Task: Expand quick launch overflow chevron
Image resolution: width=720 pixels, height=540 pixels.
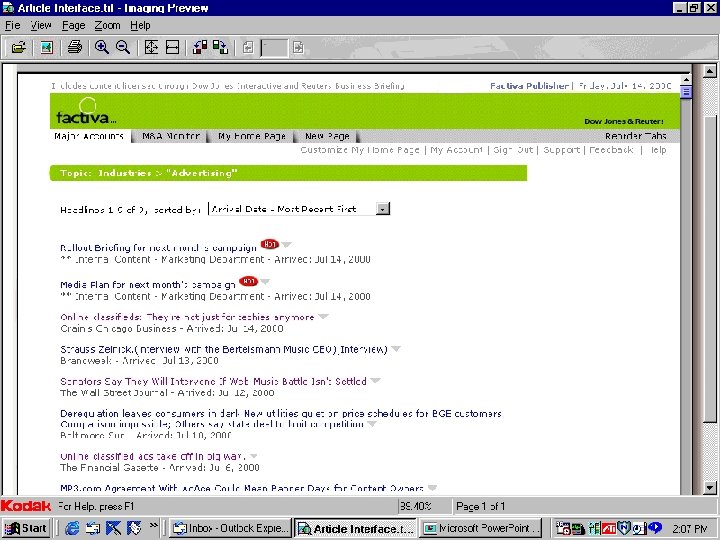Action: click(x=153, y=526)
